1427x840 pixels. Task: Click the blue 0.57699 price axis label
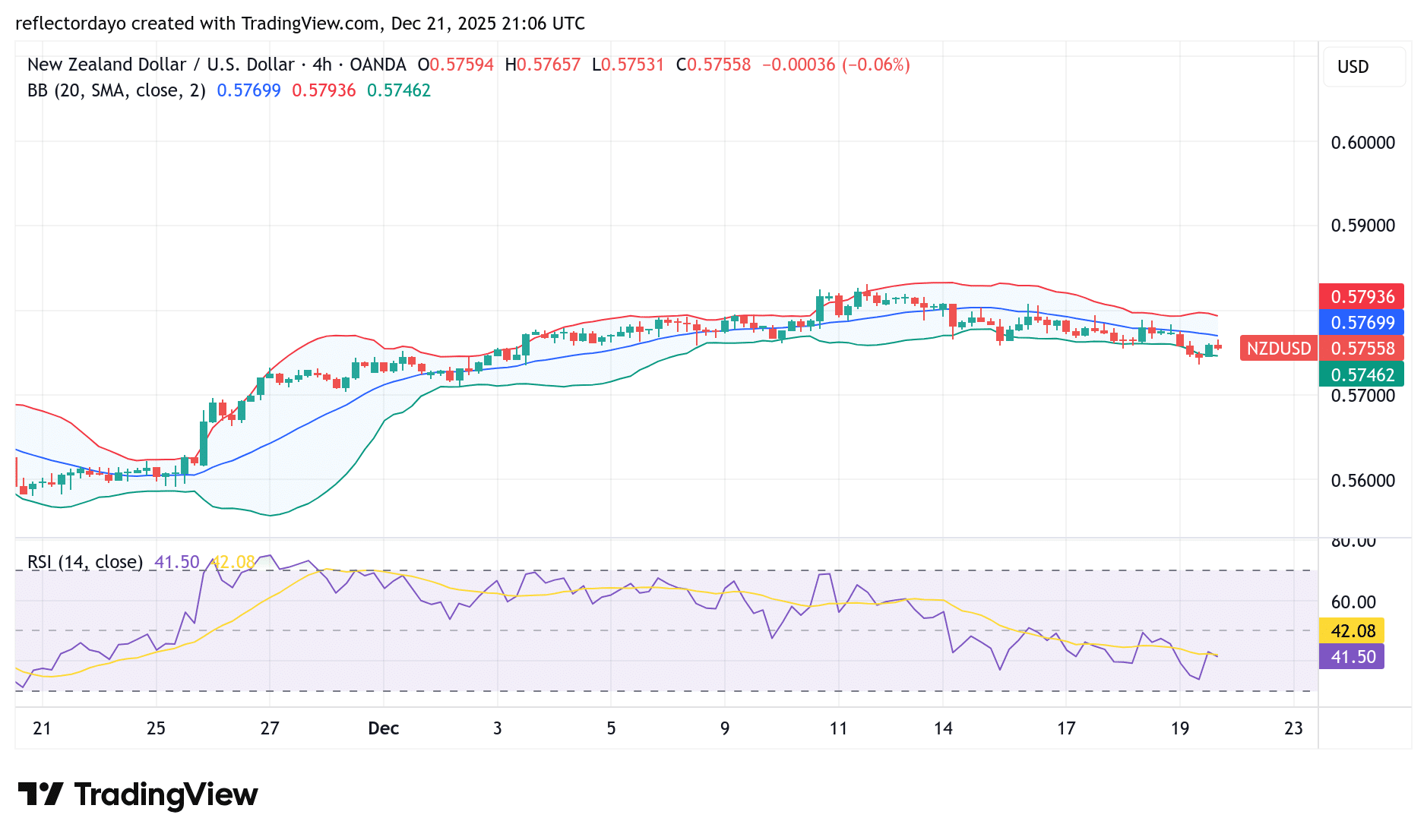(1362, 322)
